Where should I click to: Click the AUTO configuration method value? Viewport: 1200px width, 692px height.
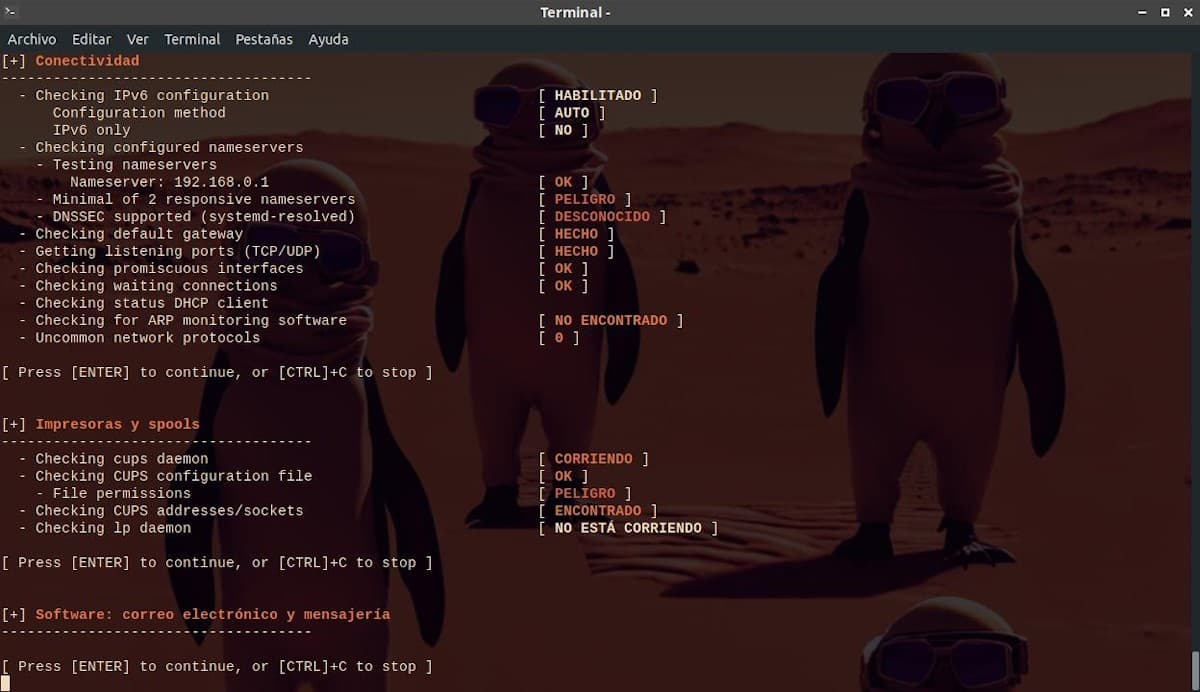click(572, 113)
